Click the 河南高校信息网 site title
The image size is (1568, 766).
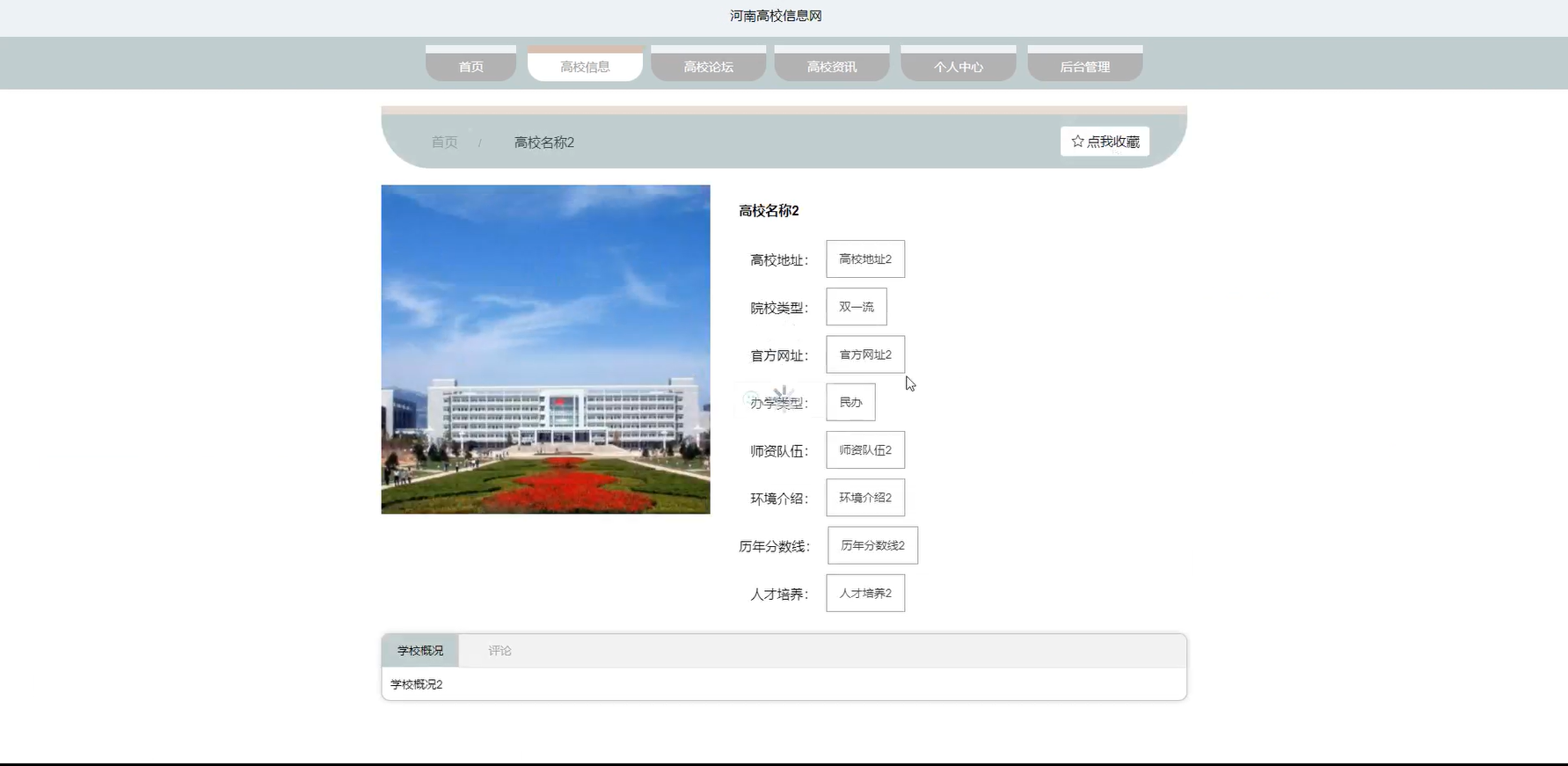point(776,16)
